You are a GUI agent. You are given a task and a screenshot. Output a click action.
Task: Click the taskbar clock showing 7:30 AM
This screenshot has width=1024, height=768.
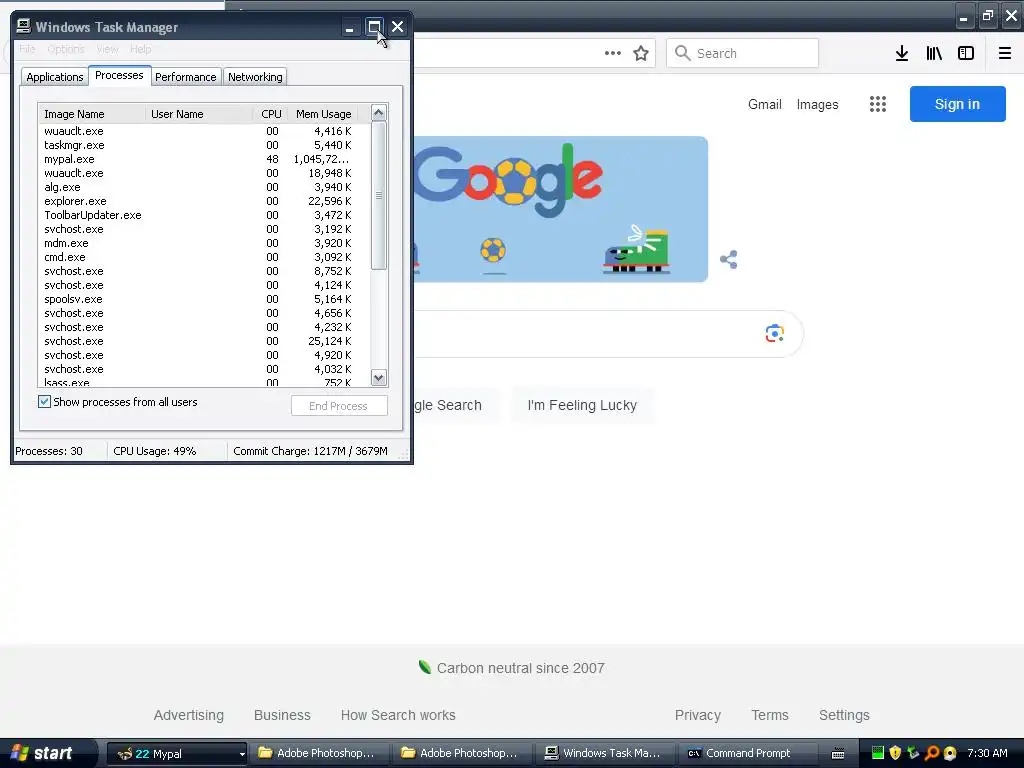987,753
